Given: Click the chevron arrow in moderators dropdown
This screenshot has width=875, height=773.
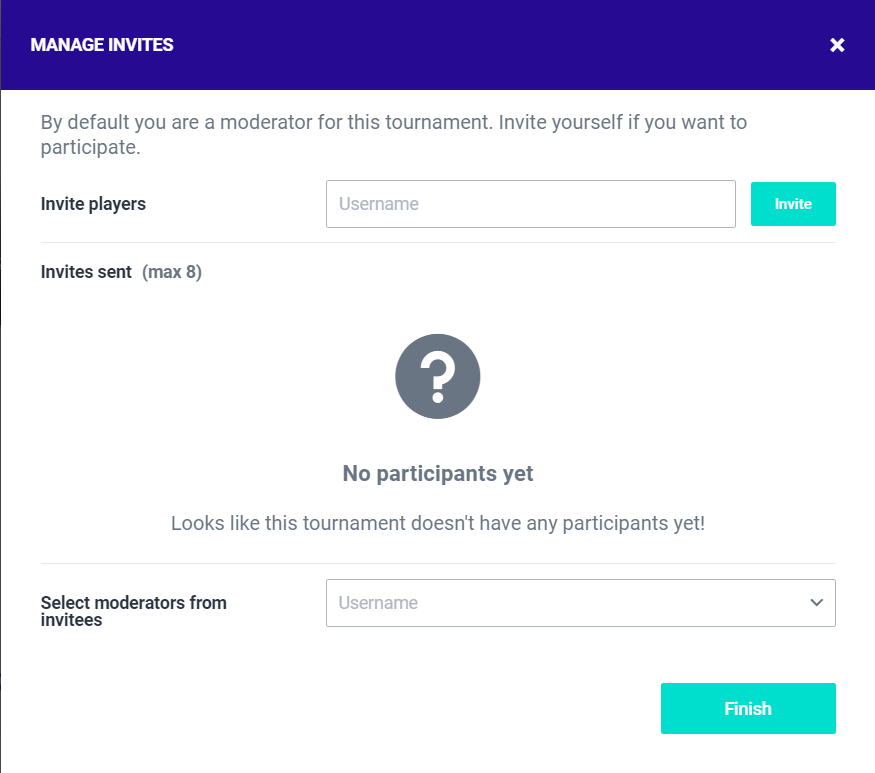Looking at the screenshot, I should (x=816, y=603).
